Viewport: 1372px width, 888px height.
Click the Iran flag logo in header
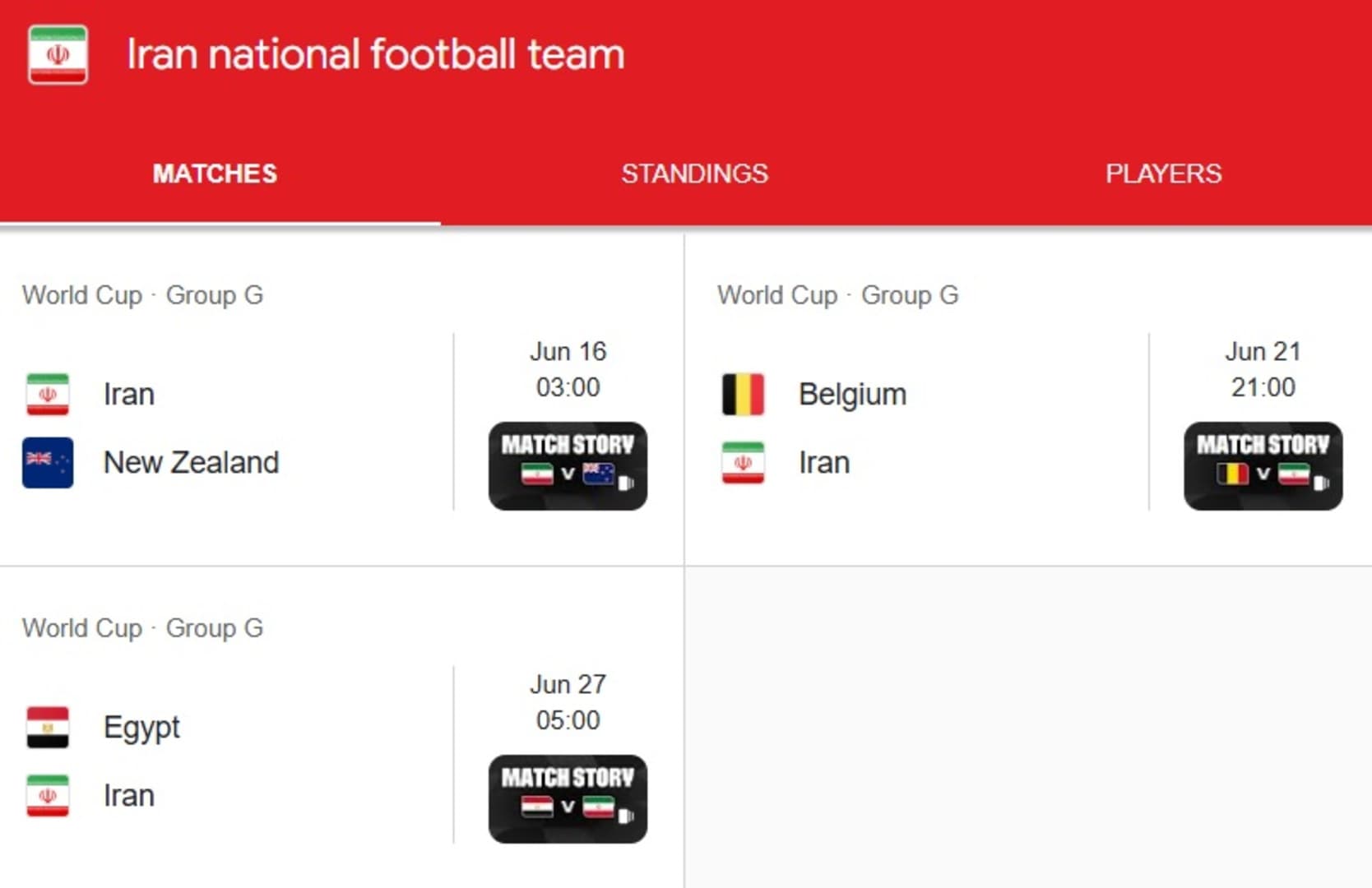pos(58,55)
